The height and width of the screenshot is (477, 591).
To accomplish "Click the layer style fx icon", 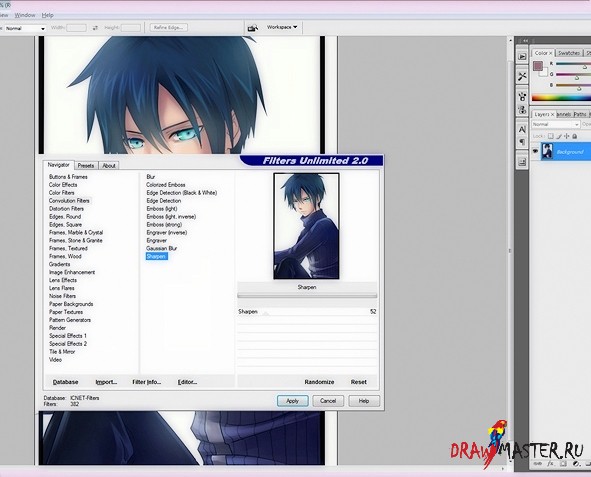I will point(550,464).
